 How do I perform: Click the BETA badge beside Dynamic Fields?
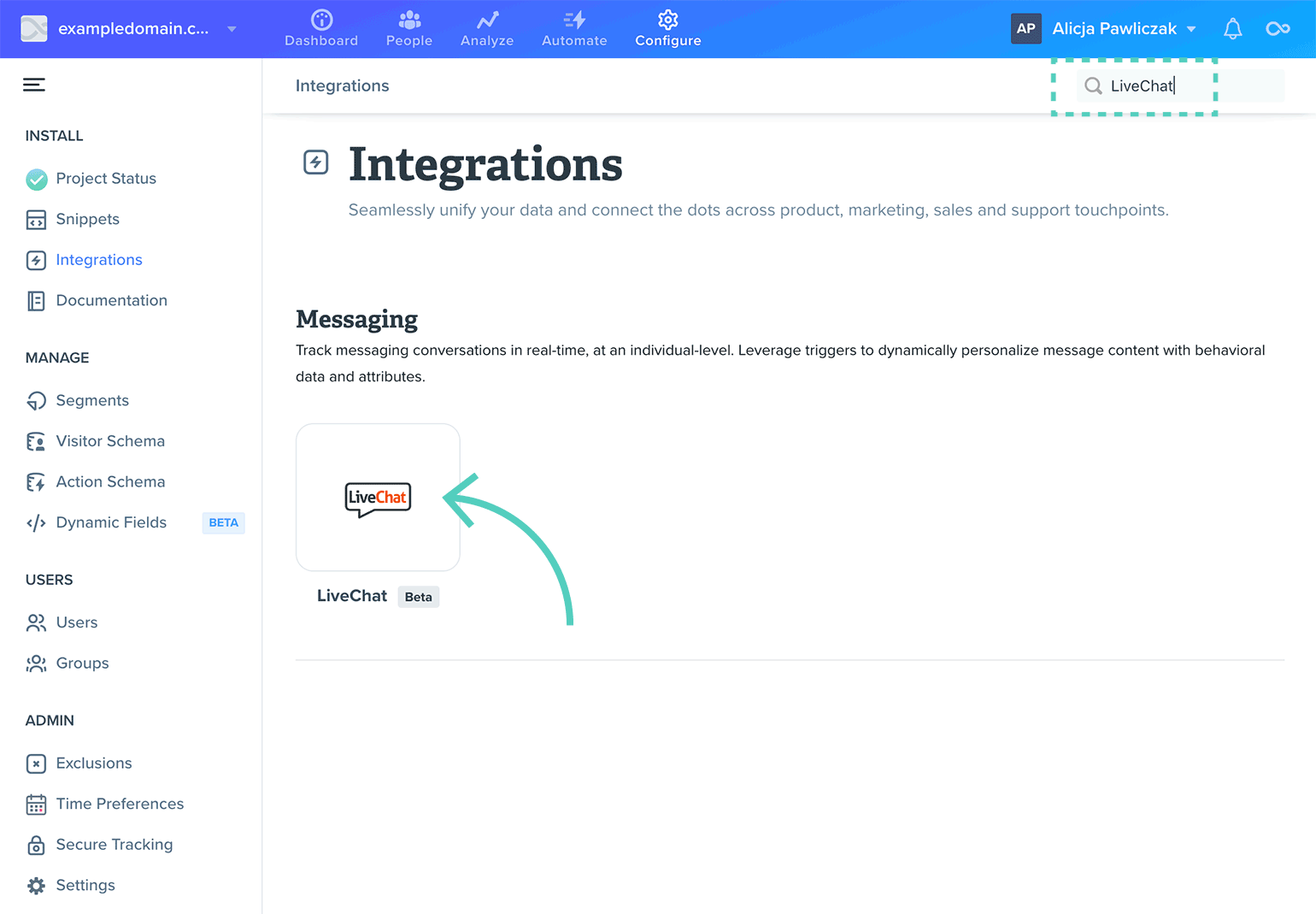224,523
